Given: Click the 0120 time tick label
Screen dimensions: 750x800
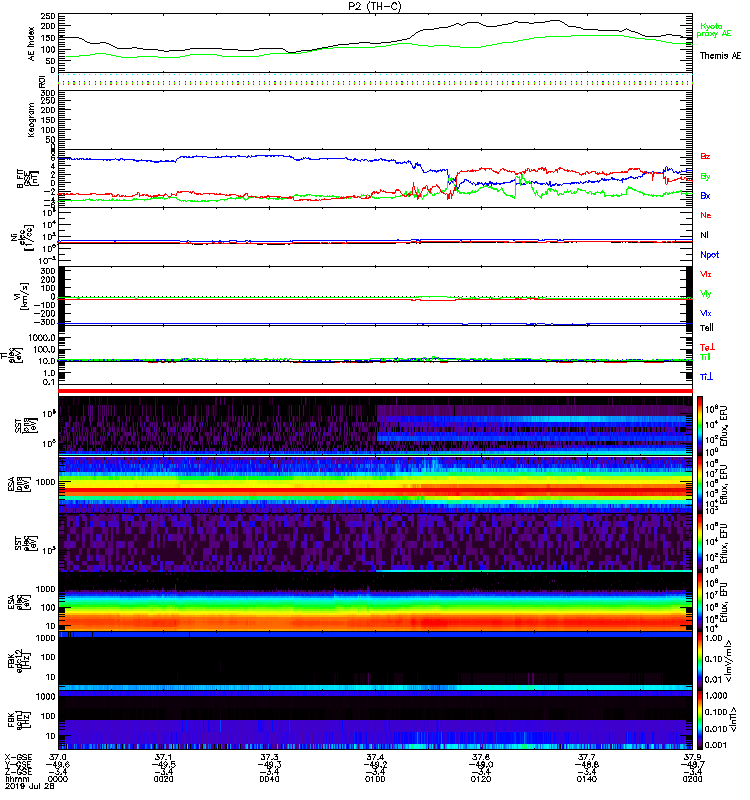Looking at the screenshot, I should [x=481, y=779].
